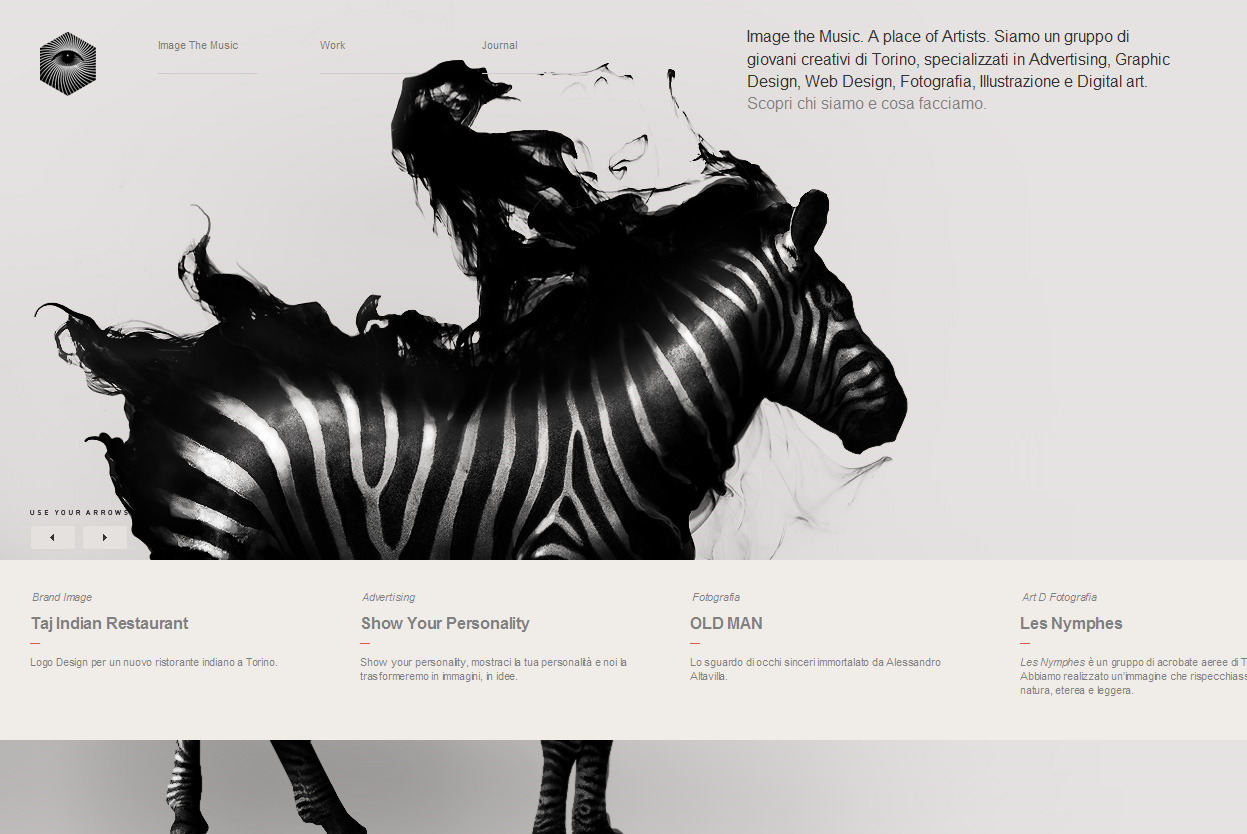Image resolution: width=1247 pixels, height=834 pixels.
Task: Click the Show Your Personality description text
Action: click(494, 669)
